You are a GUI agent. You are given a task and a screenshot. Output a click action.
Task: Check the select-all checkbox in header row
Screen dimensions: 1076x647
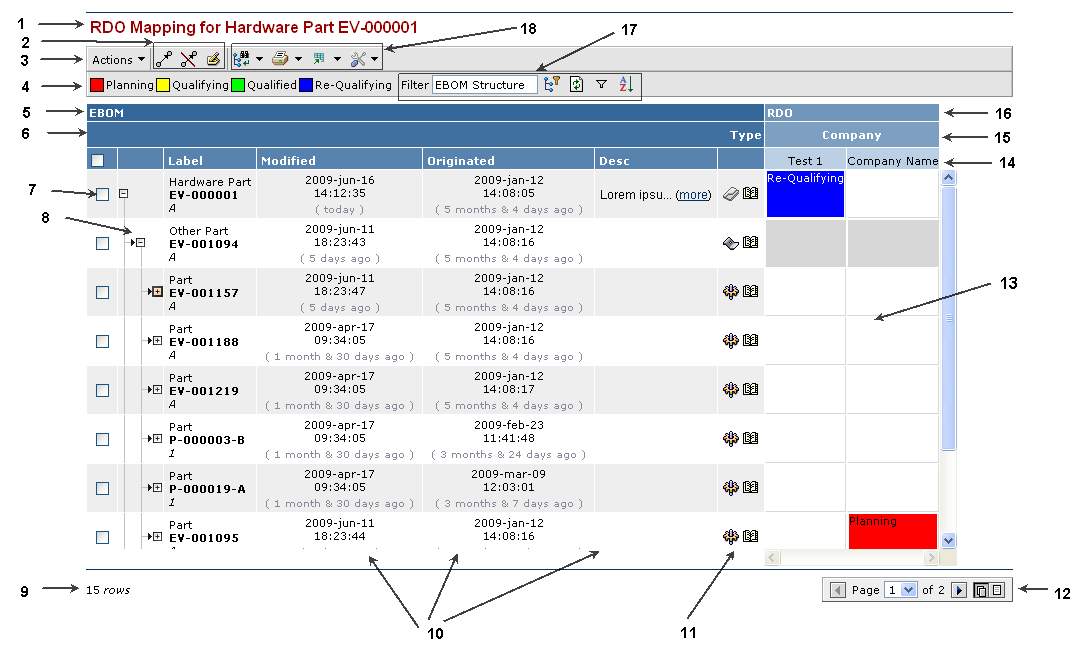pyautogui.click(x=97, y=160)
